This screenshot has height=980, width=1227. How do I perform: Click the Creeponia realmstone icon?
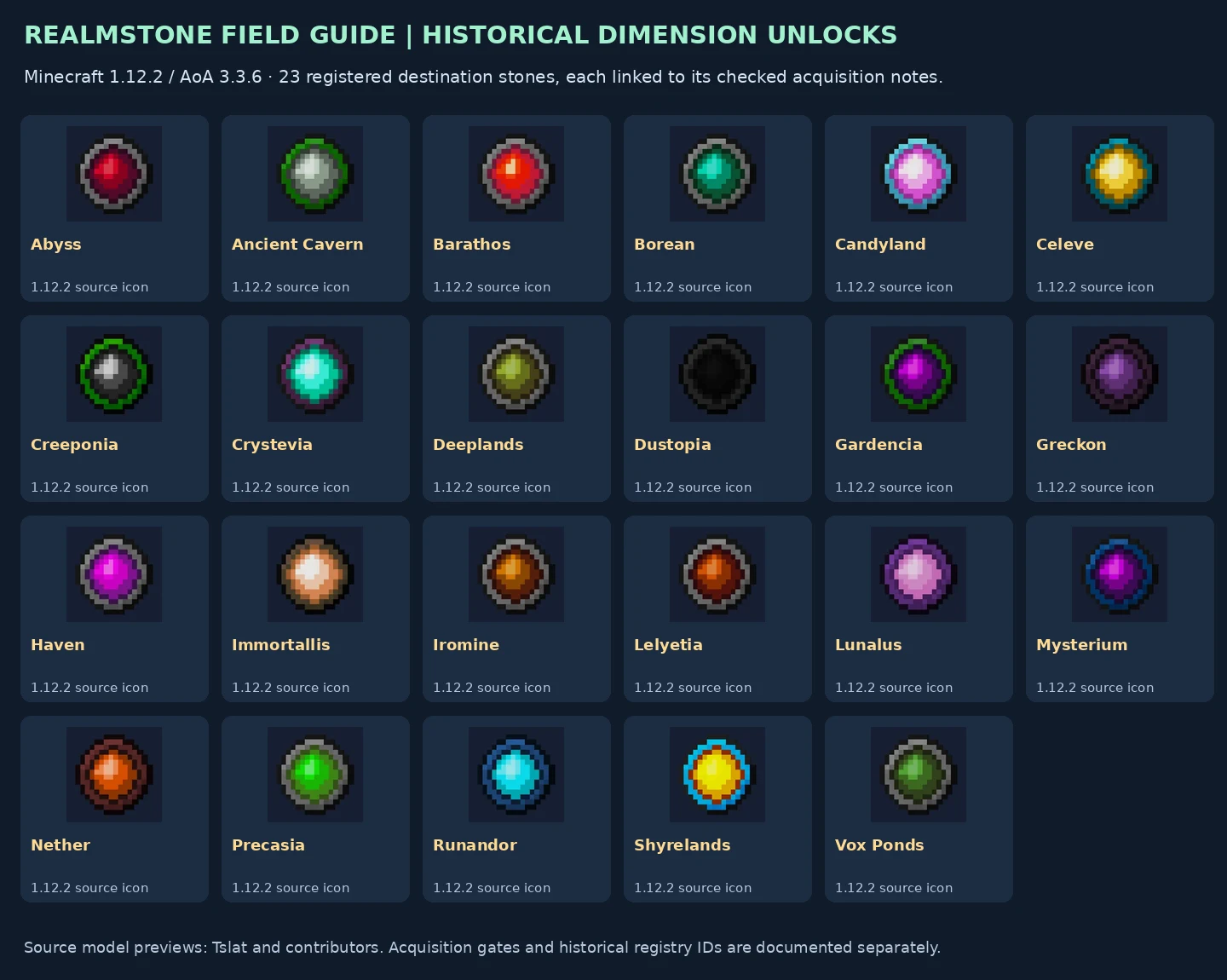click(114, 374)
